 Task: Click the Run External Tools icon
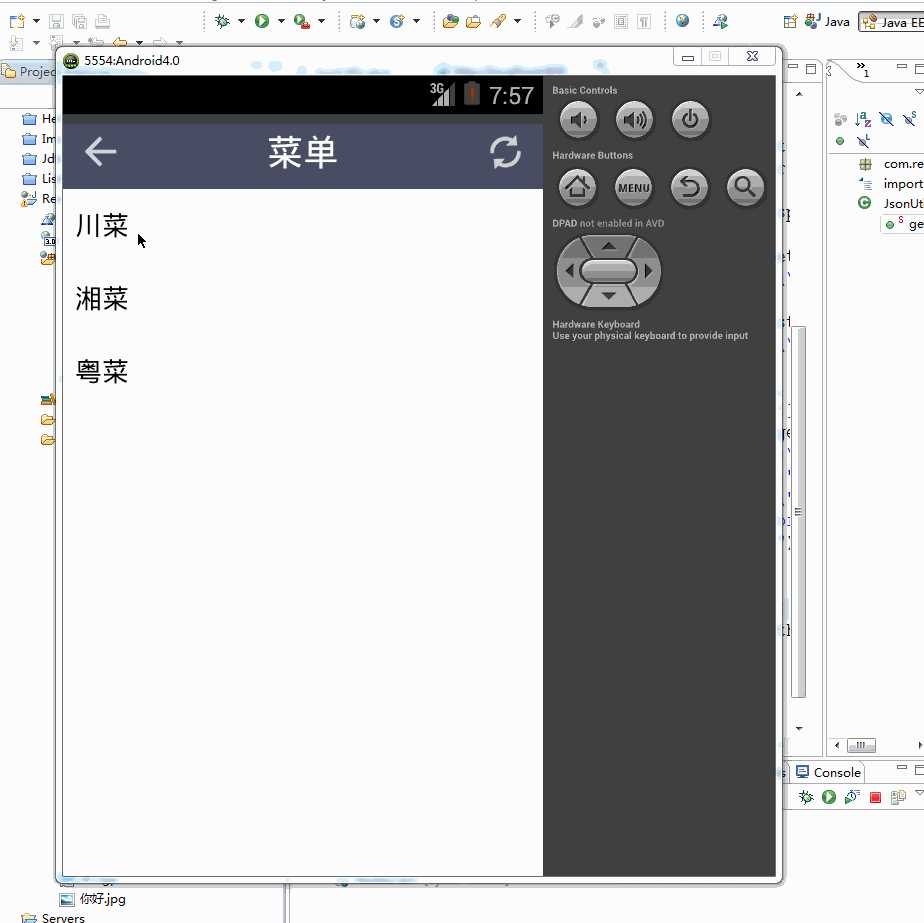point(302,22)
